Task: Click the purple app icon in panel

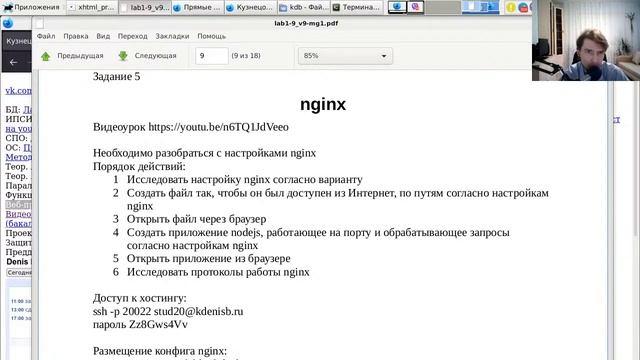Action: pyautogui.click(x=415, y=7)
